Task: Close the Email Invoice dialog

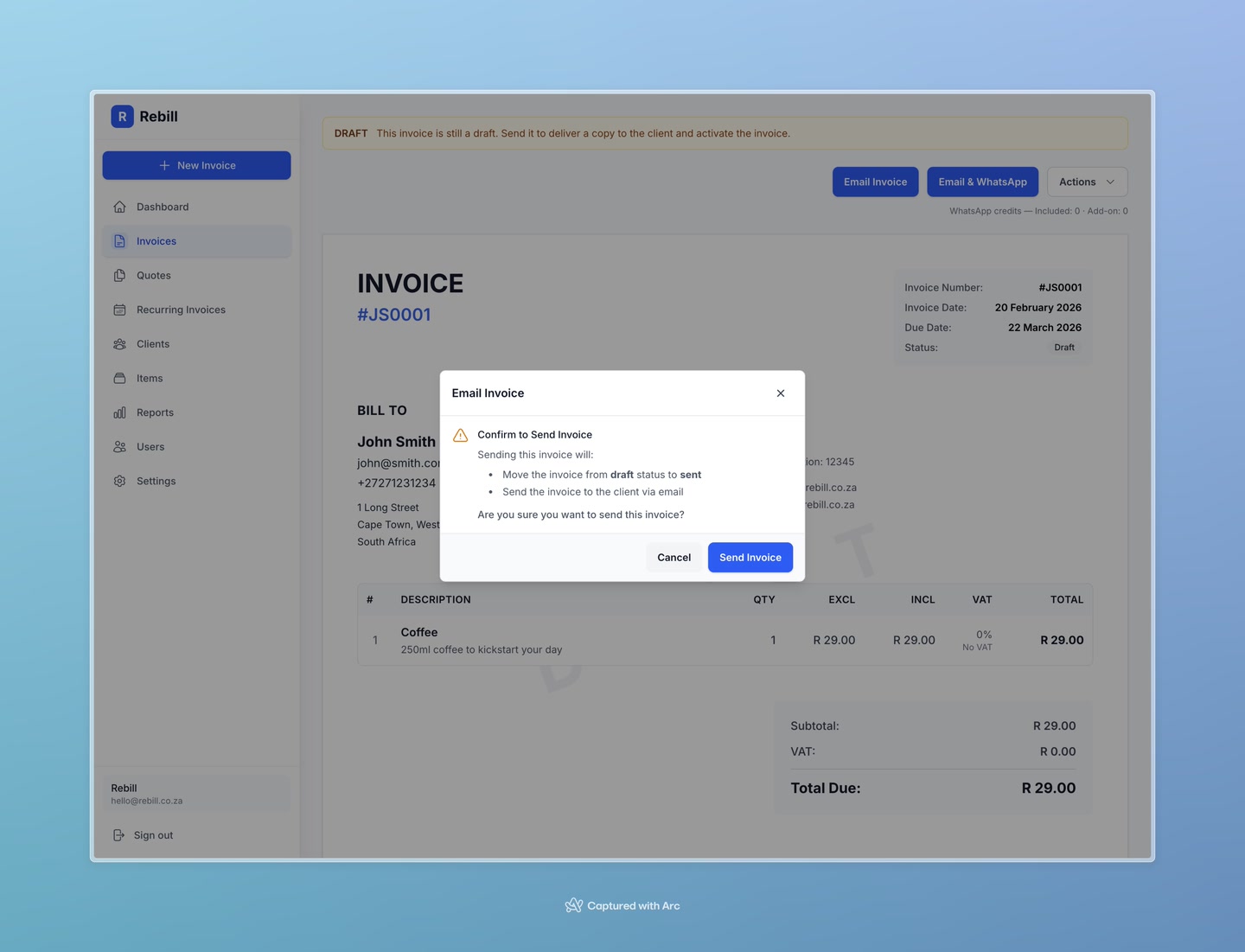Action: (x=780, y=393)
